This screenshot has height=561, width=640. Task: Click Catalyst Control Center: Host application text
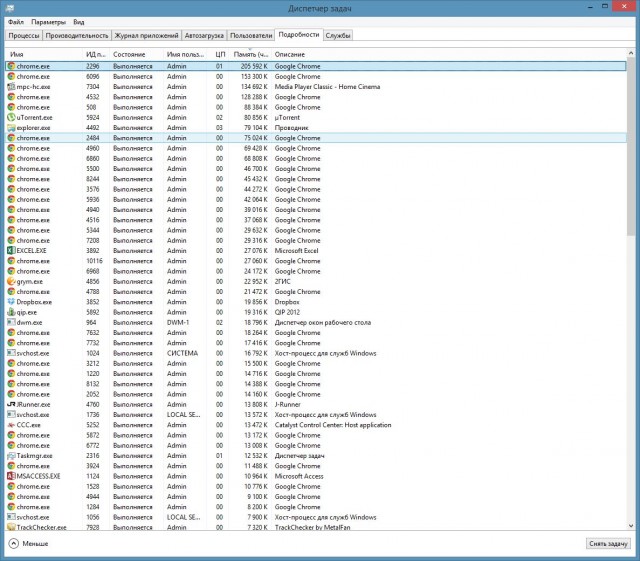pyautogui.click(x=333, y=425)
